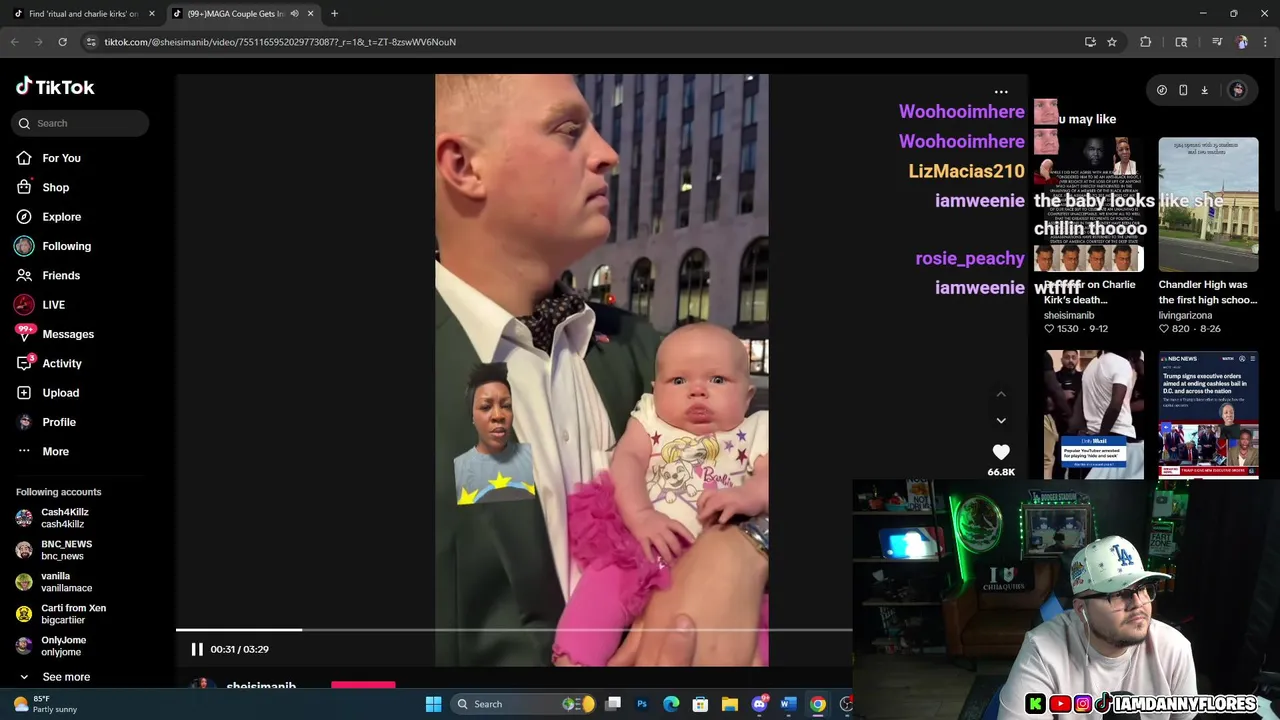Mute the tab via speaker icon
1280x720 pixels.
294,14
